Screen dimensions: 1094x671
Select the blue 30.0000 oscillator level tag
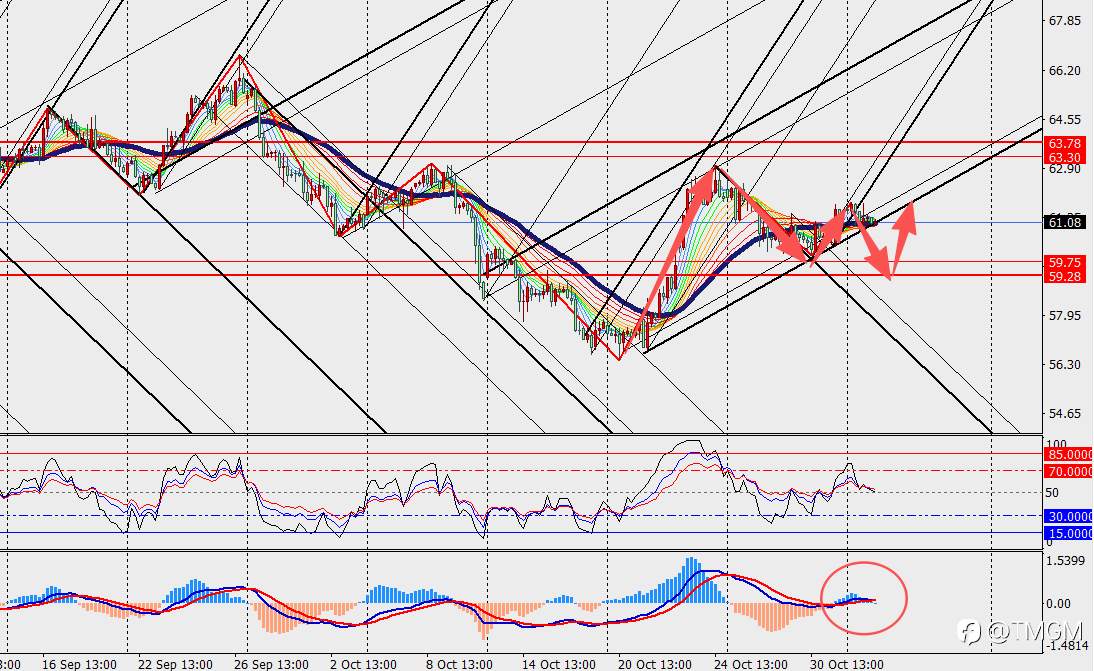coord(1069,516)
